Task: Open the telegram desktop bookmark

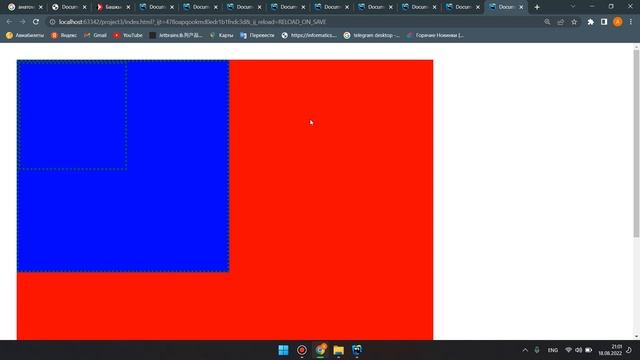Action: tap(372, 36)
